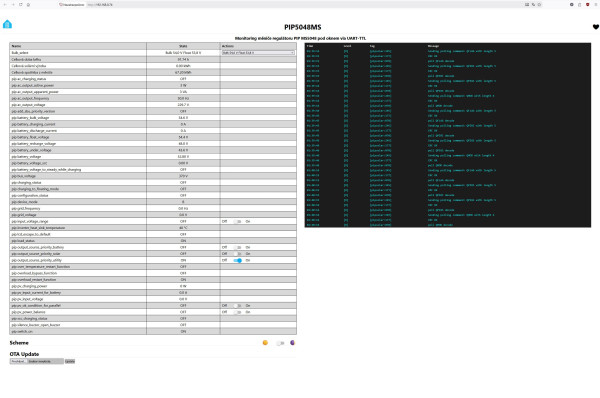The height and width of the screenshot is (398, 600).
Task: Click the pip-battery_voltage row name
Action: click(x=26, y=157)
